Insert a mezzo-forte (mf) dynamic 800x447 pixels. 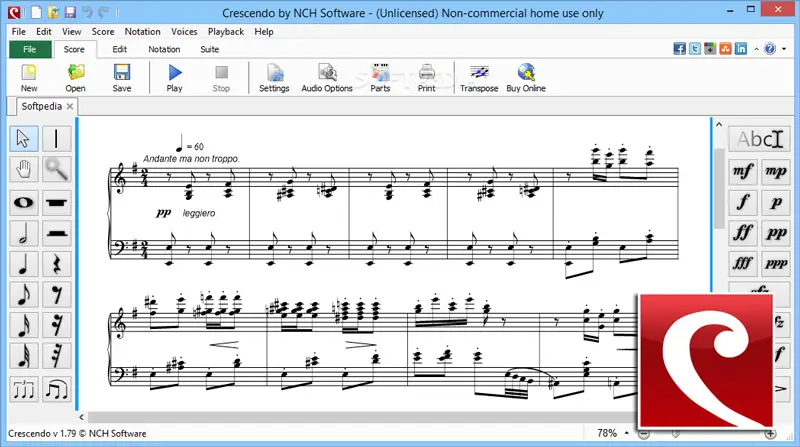pyautogui.click(x=743, y=171)
